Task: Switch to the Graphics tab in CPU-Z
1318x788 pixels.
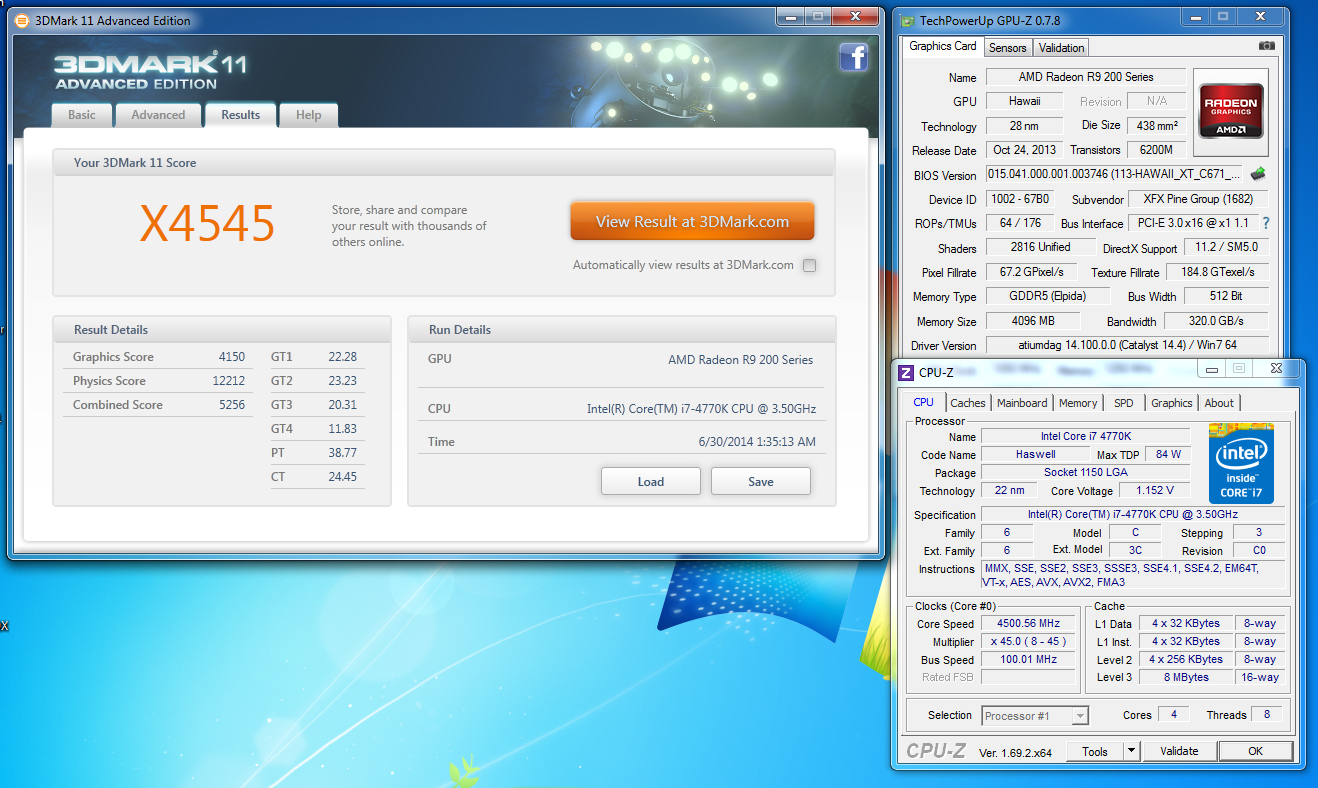Action: (1172, 403)
